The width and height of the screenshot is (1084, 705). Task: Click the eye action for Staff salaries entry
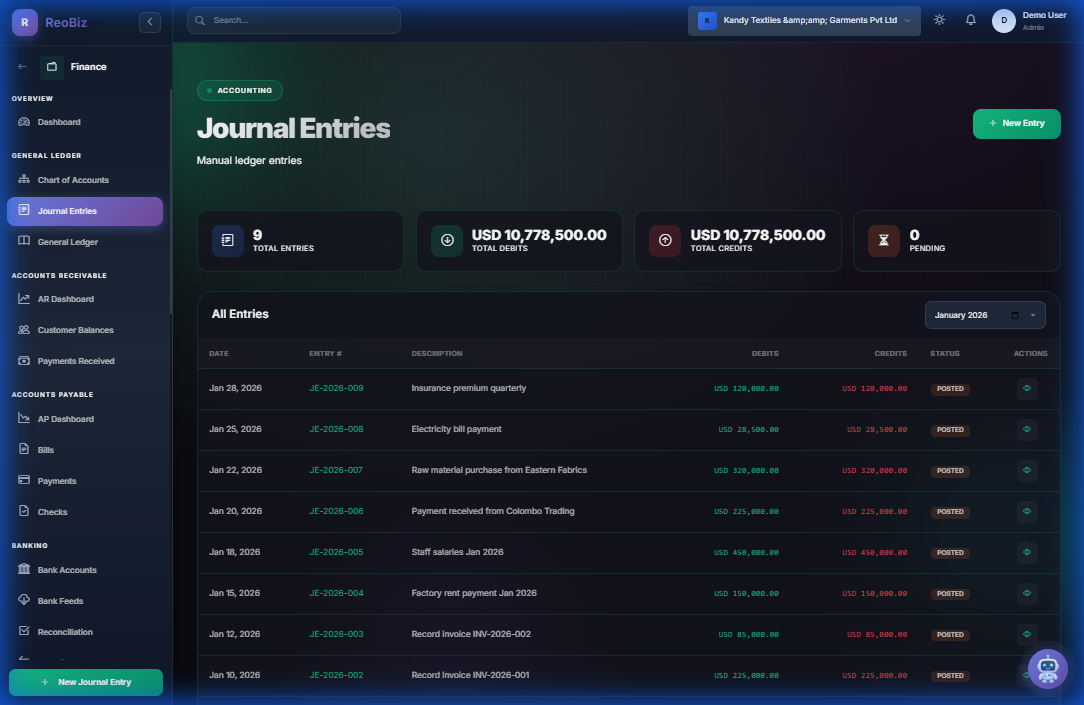tap(1027, 552)
